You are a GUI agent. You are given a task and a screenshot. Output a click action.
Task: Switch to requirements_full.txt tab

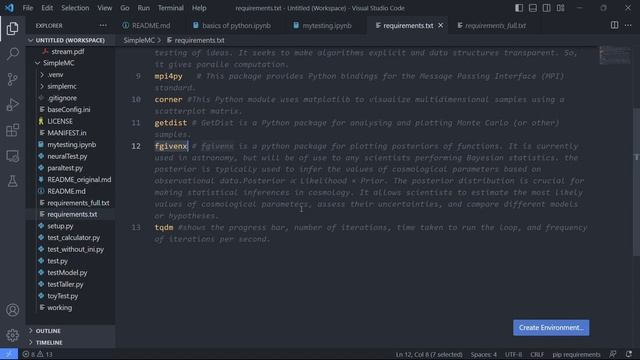(x=495, y=25)
